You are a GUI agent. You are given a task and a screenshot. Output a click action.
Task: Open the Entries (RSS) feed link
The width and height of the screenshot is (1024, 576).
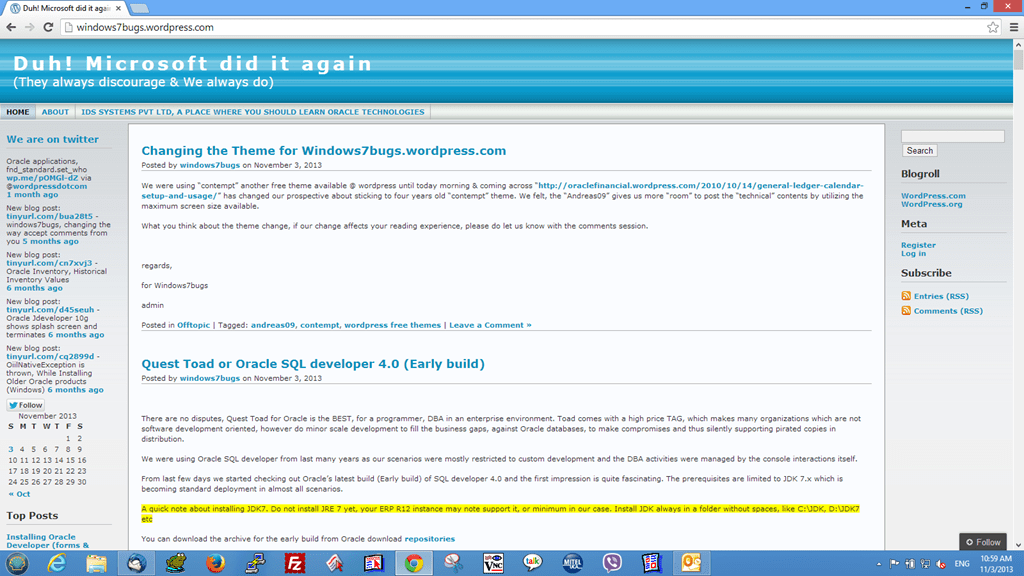point(941,296)
